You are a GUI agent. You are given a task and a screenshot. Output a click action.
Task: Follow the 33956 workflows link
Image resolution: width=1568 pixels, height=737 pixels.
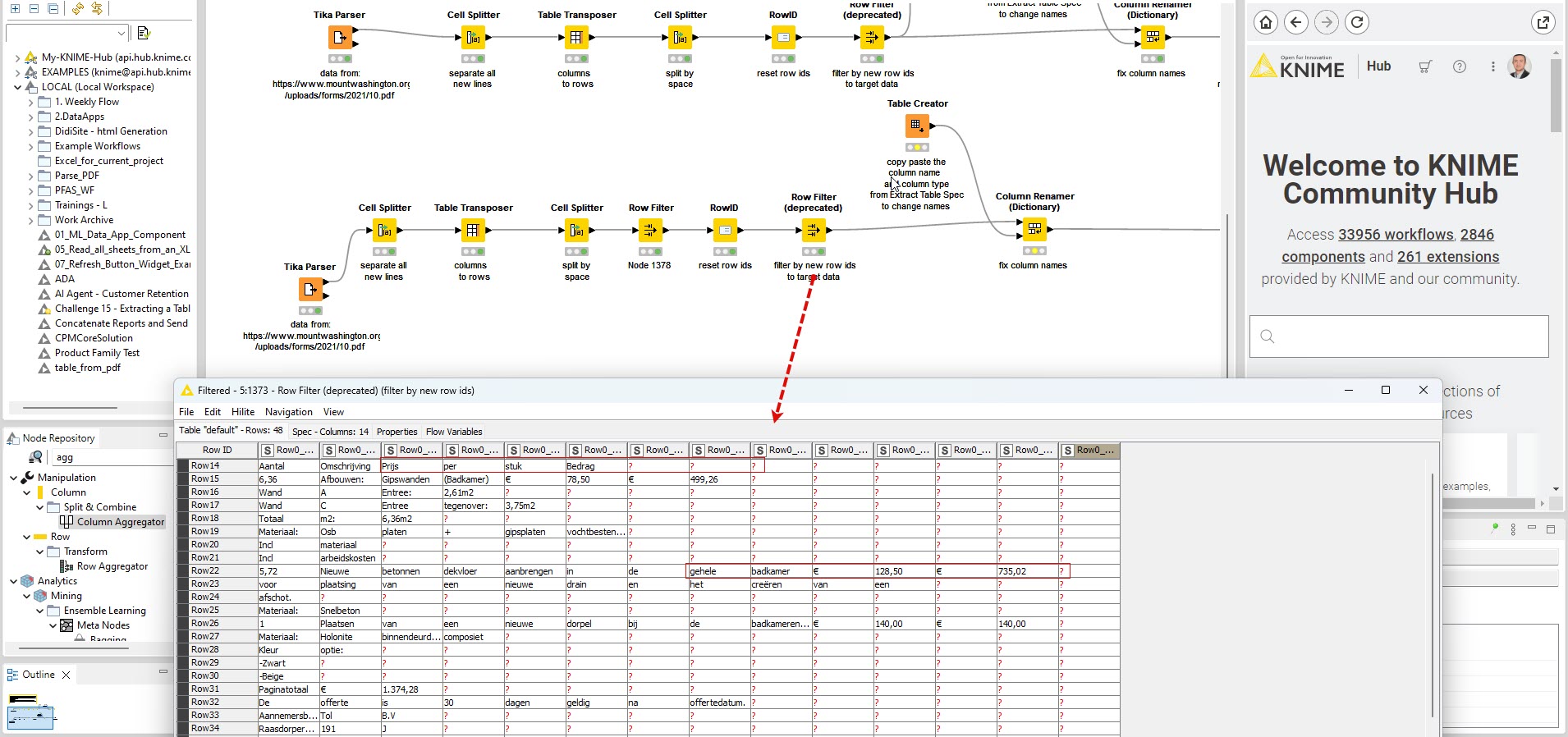(x=1396, y=235)
